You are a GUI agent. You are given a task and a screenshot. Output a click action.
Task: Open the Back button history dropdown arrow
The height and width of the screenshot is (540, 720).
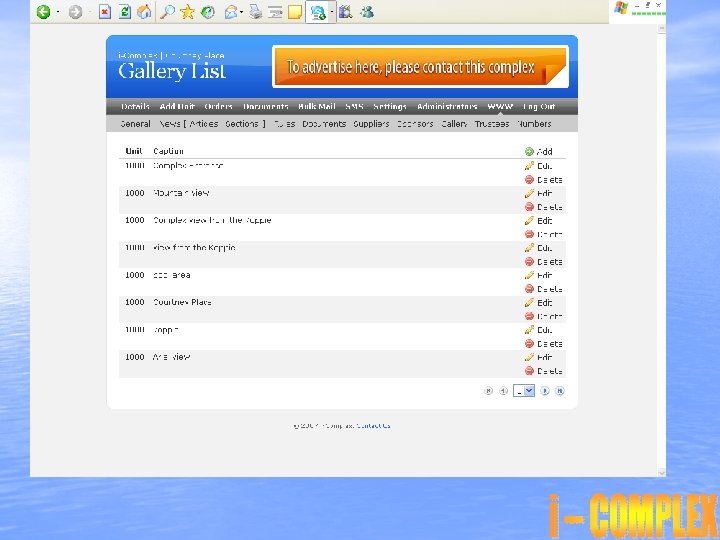point(58,12)
